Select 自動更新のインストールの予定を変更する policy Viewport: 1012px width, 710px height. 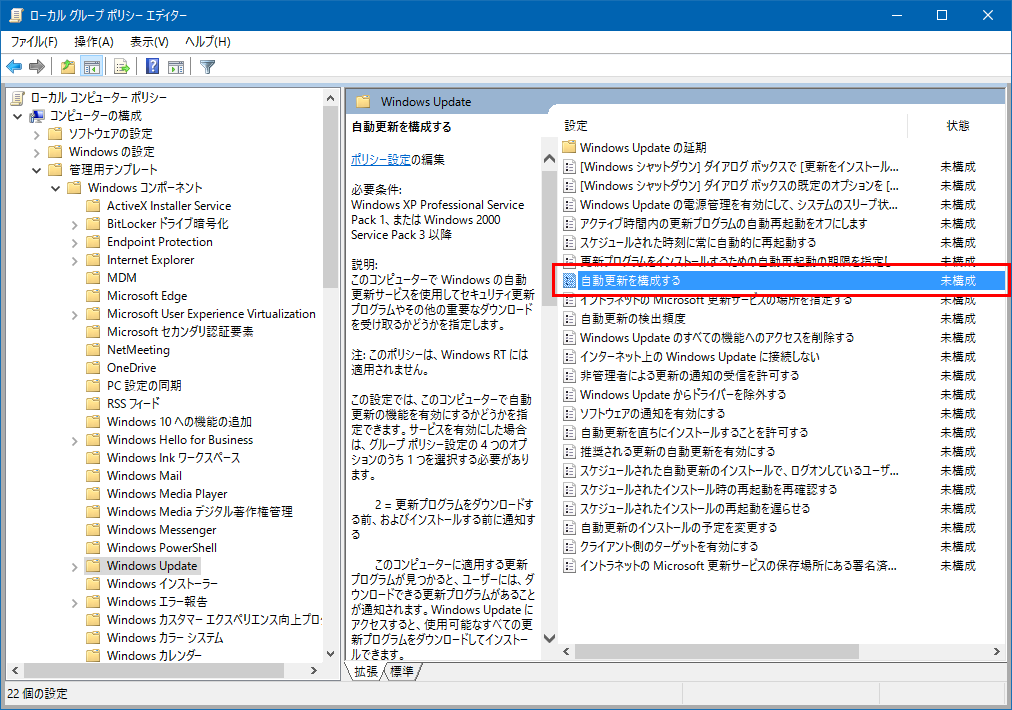pyautogui.click(x=678, y=528)
